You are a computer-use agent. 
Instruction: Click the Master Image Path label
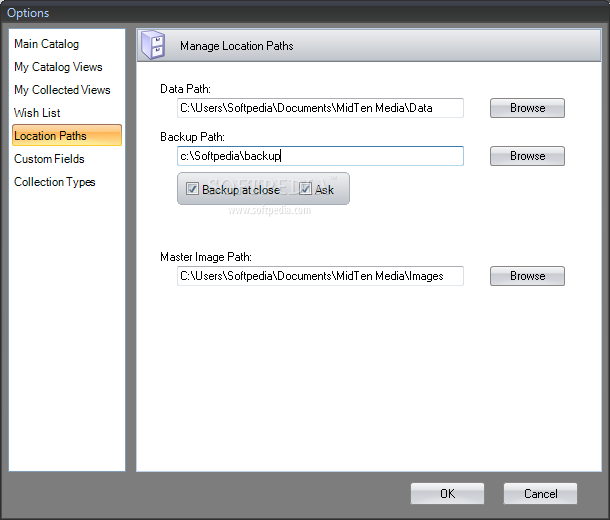[206, 257]
